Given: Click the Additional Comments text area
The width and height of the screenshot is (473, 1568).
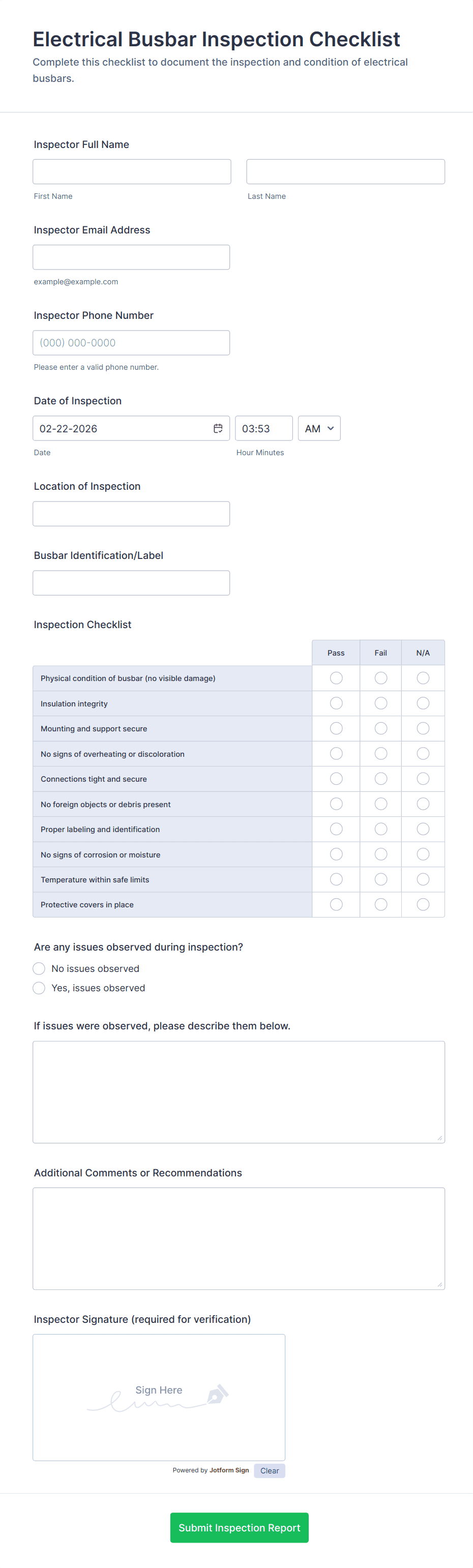Looking at the screenshot, I should coord(239,1239).
